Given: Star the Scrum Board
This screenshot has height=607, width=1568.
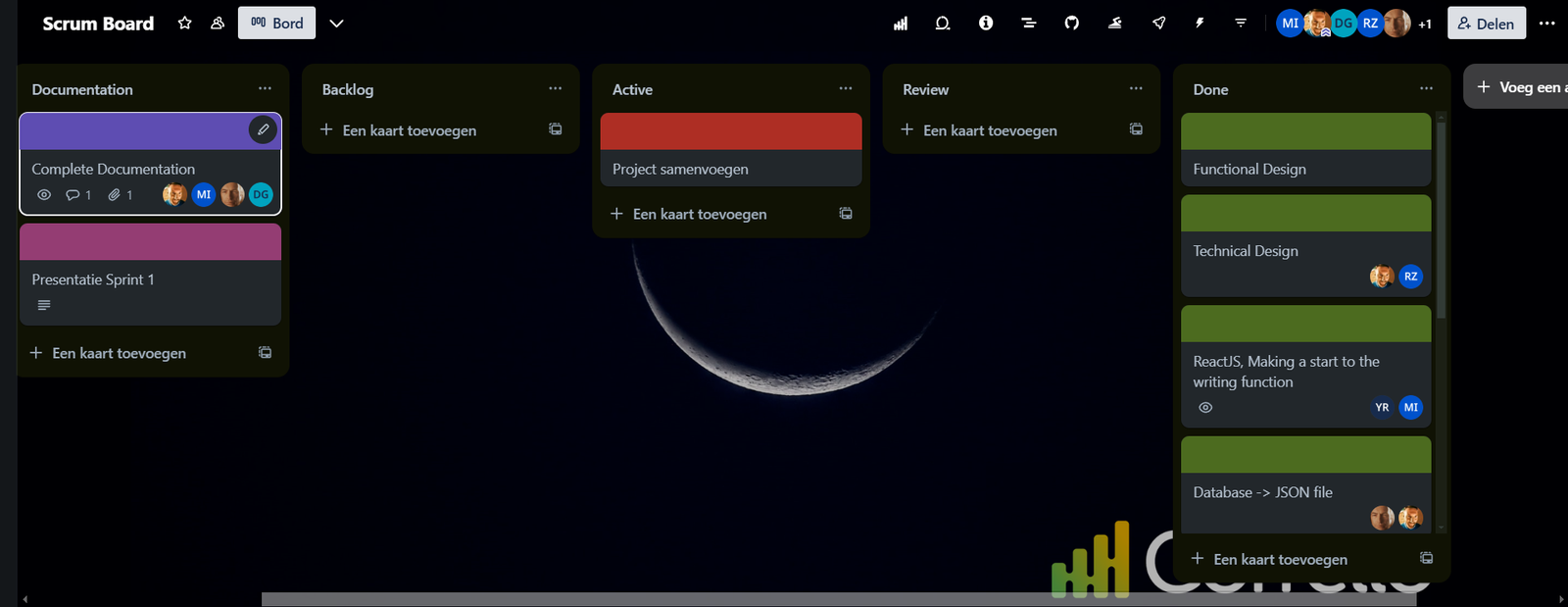Looking at the screenshot, I should (x=184, y=23).
